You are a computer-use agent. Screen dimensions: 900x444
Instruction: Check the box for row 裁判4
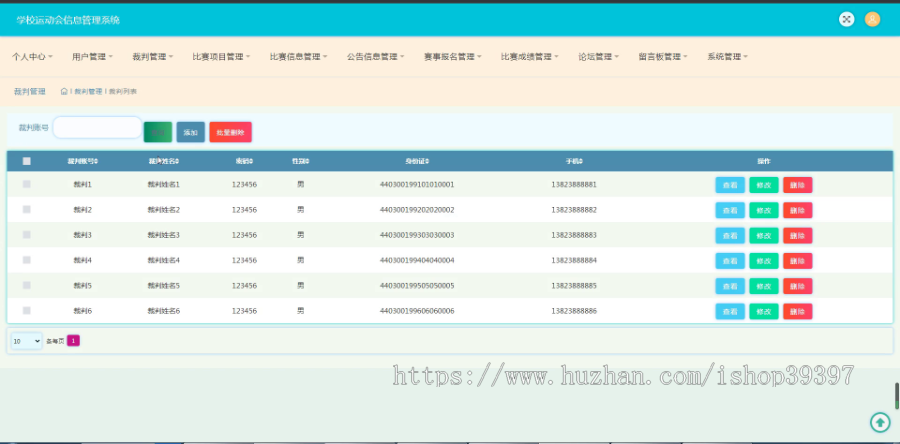click(x=26, y=260)
